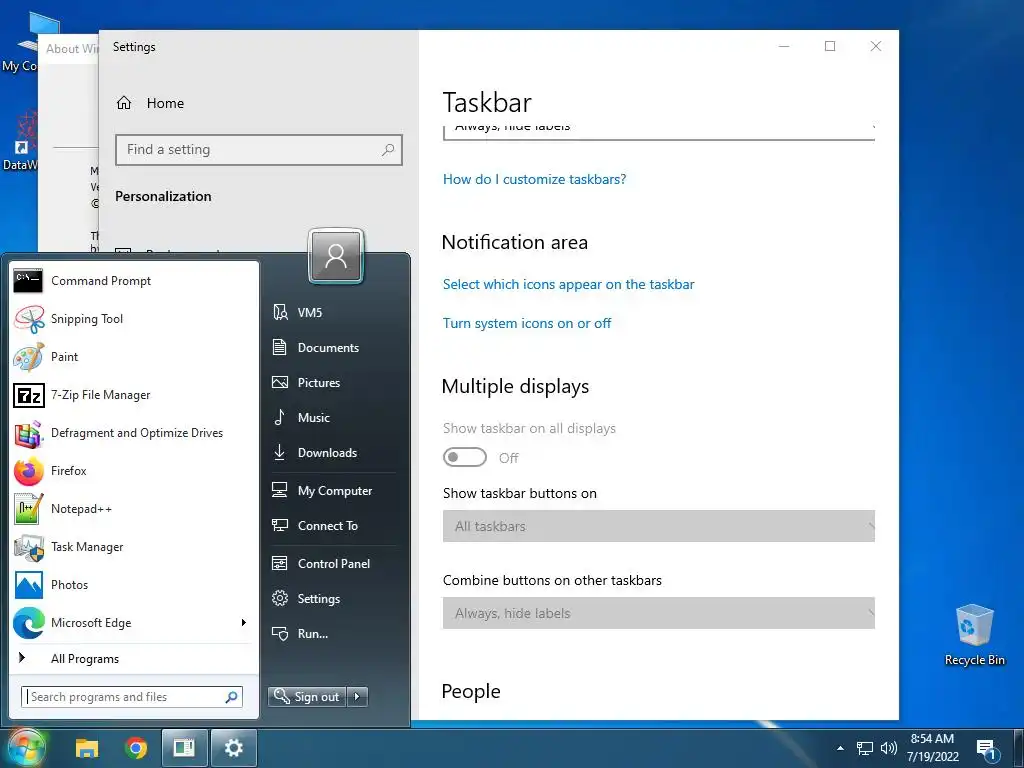Click the Settings gear on the taskbar
Viewport: 1024px width, 768px height.
click(x=234, y=748)
